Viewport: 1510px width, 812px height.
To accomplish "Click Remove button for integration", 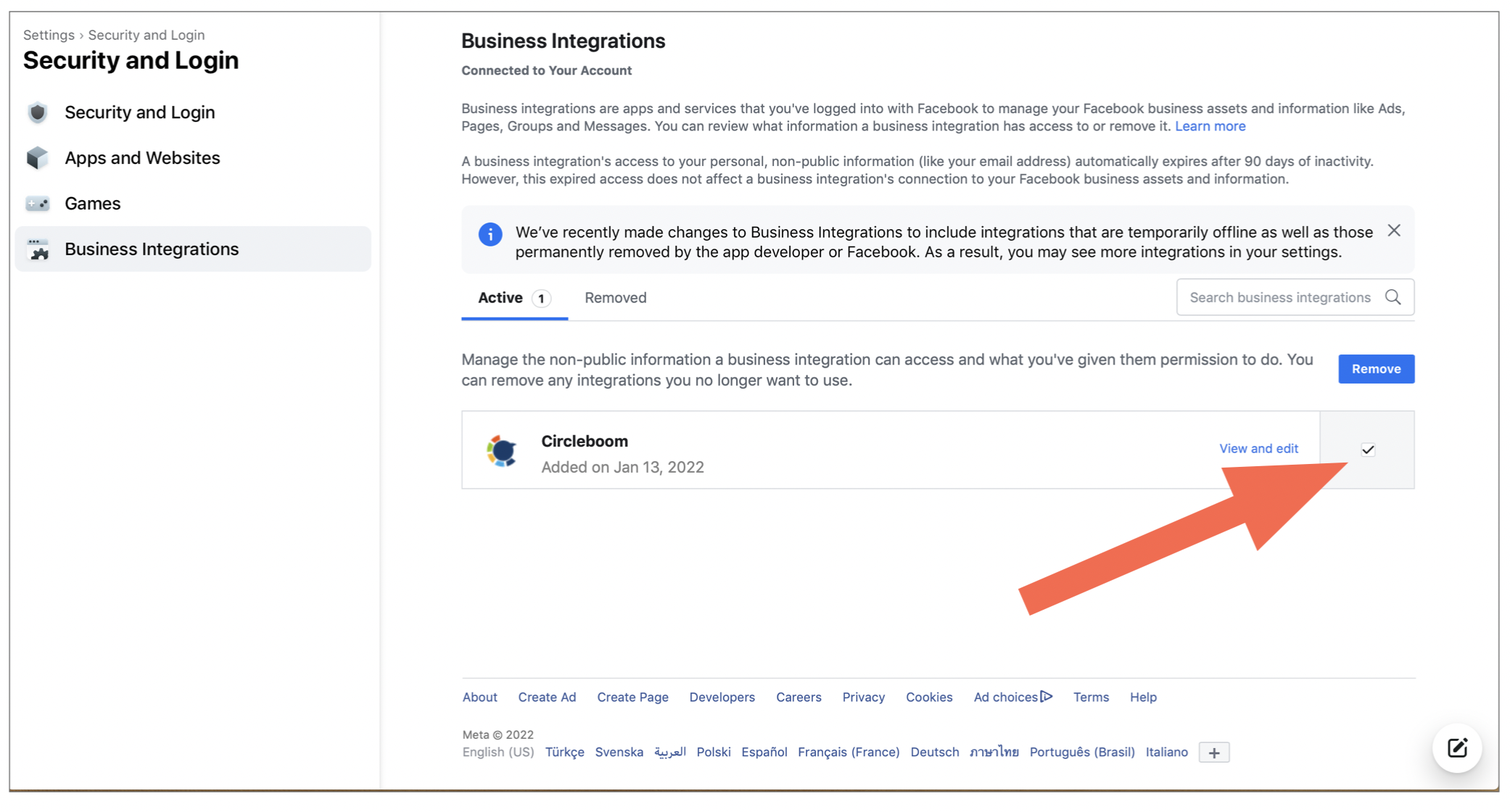I will [1376, 368].
